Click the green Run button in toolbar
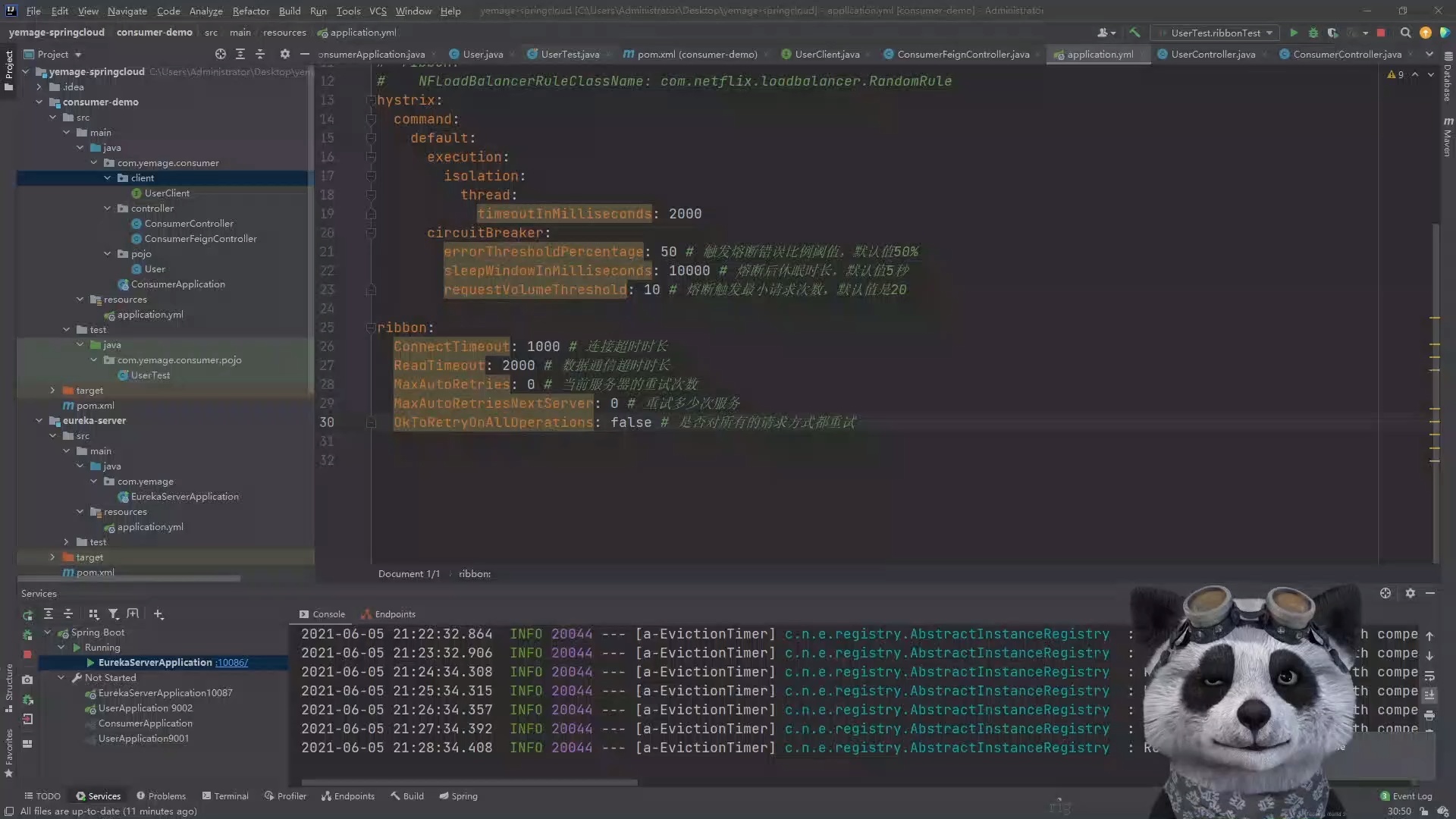The width and height of the screenshot is (1456, 819). click(x=1294, y=33)
